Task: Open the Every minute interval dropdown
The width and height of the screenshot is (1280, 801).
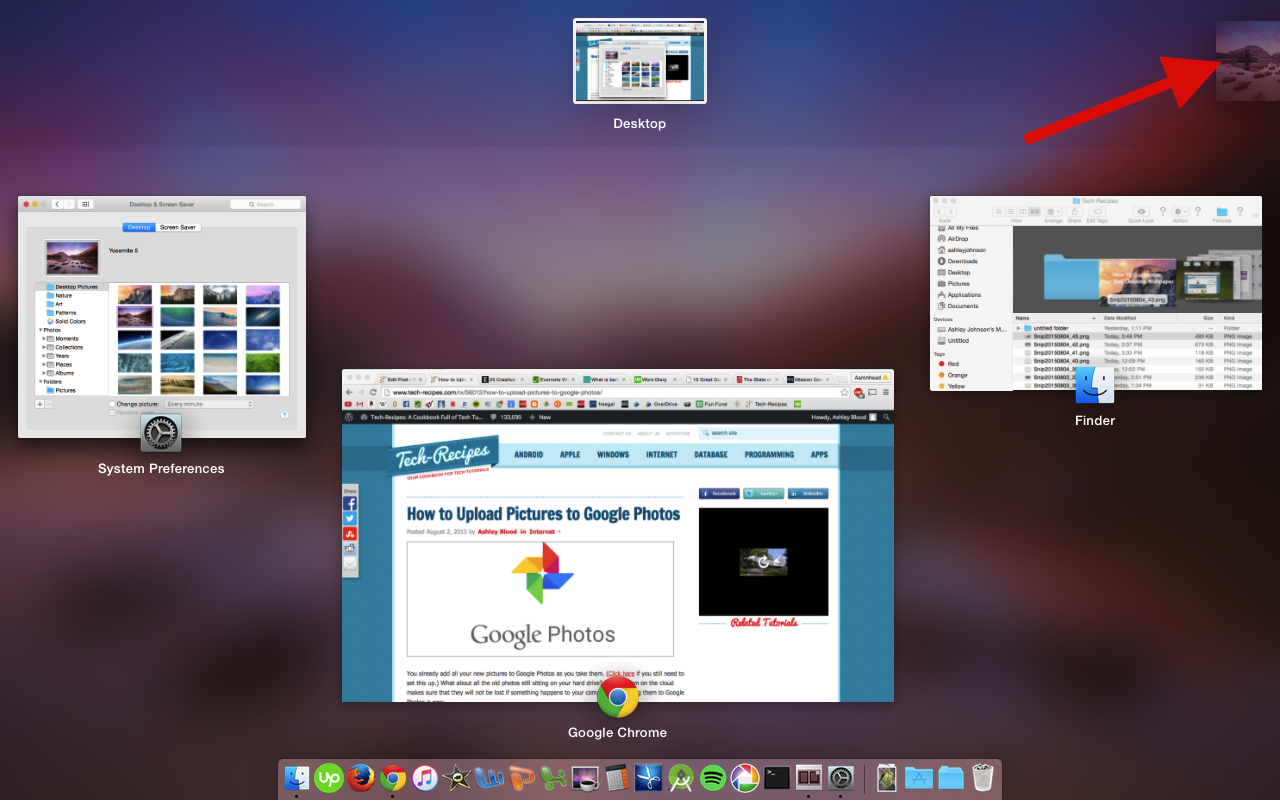Action: tap(210, 404)
